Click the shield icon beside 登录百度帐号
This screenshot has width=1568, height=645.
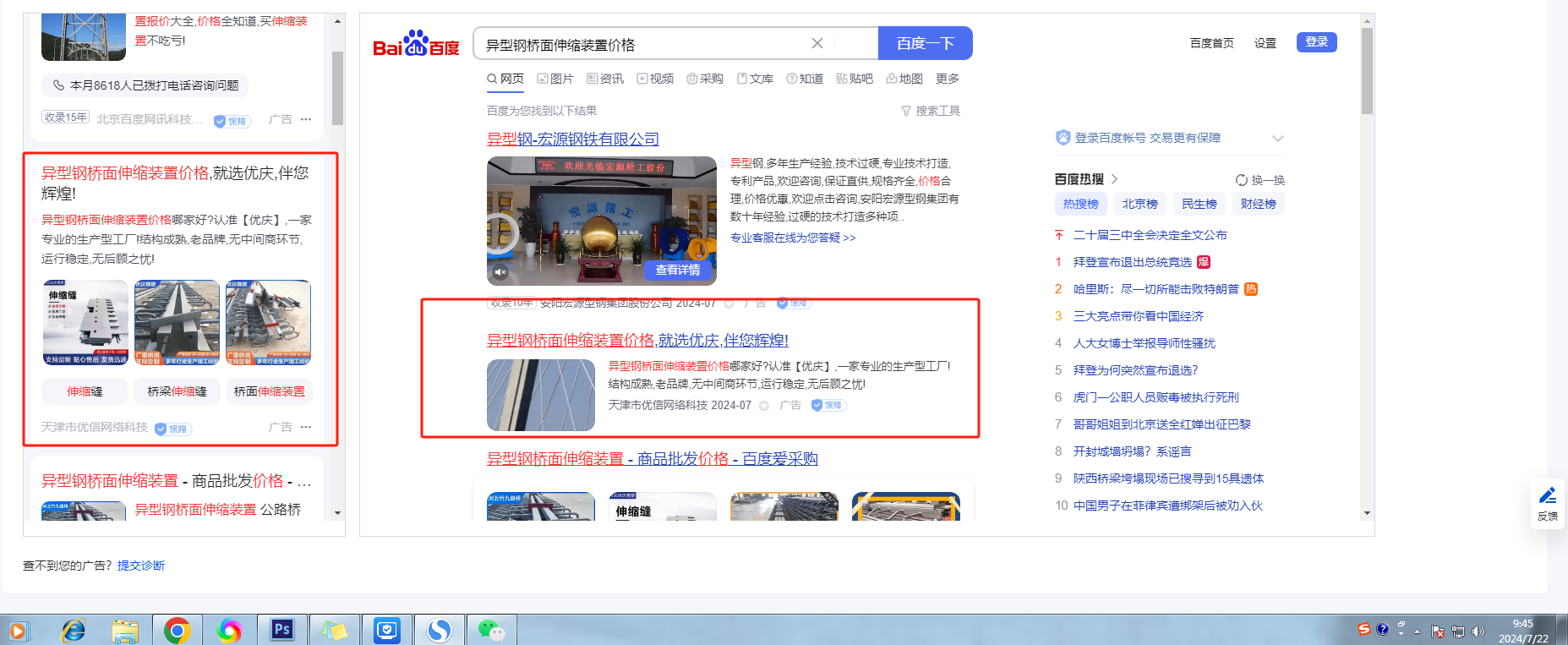[1063, 138]
